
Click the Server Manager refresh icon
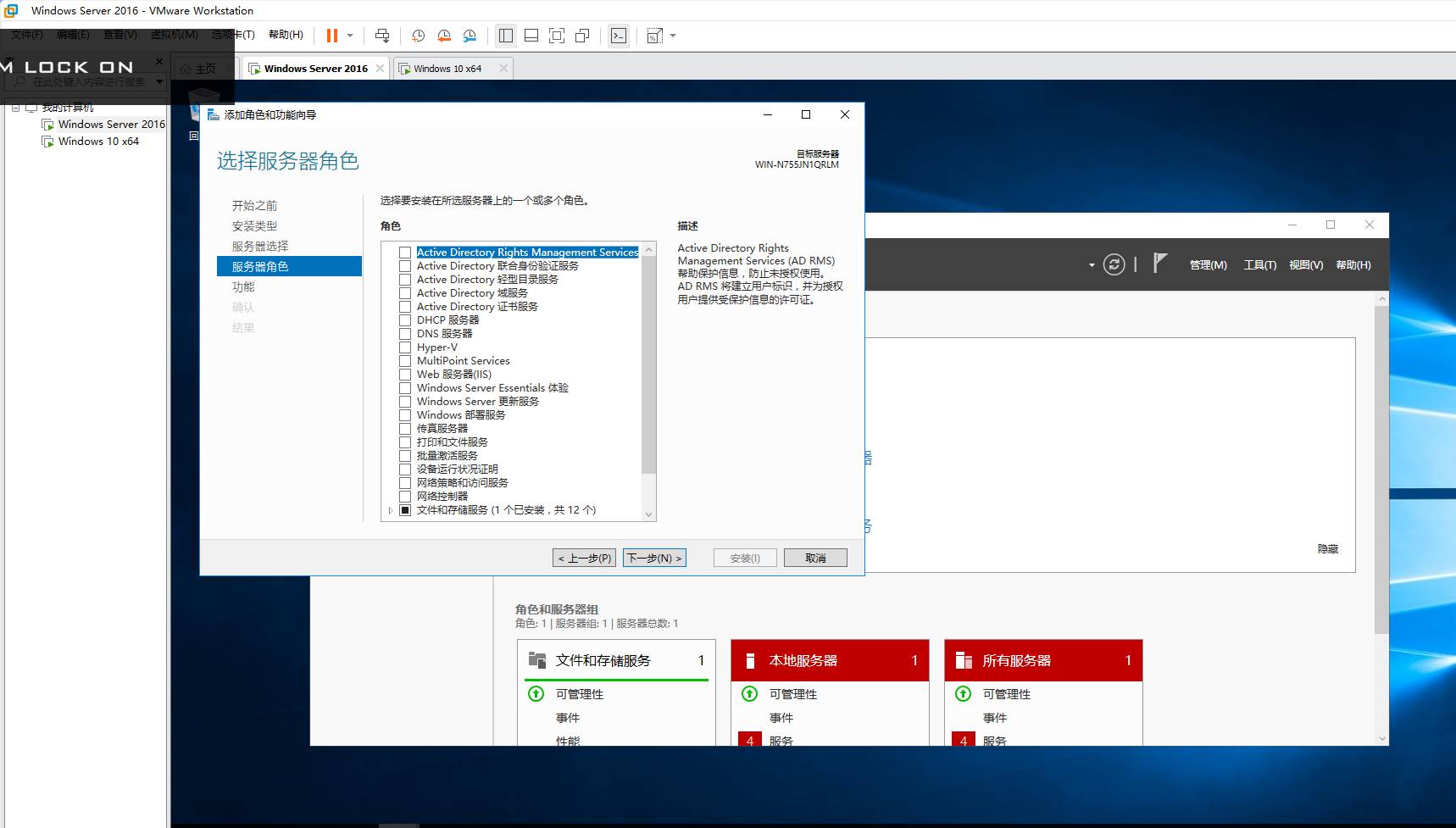(1114, 265)
